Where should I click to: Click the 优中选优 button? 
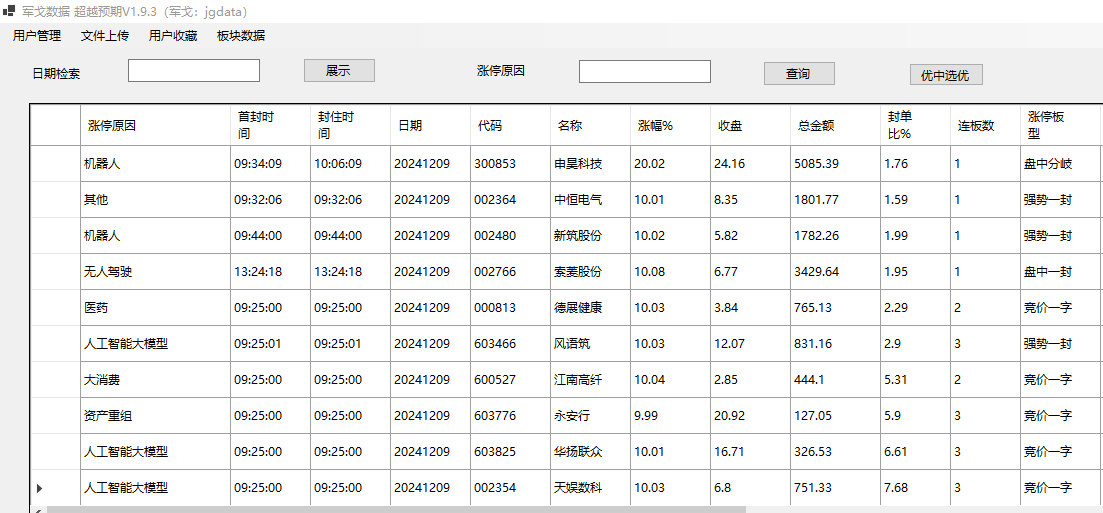(x=945, y=75)
